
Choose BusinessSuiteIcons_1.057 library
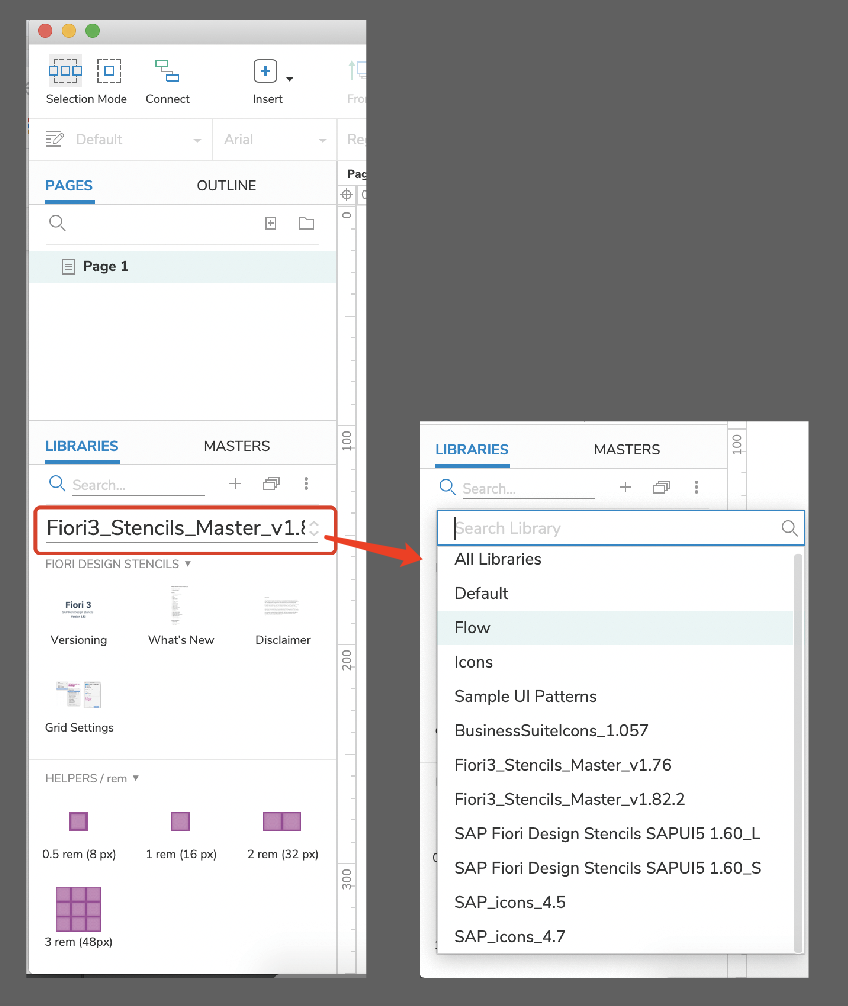pyautogui.click(x=615, y=731)
